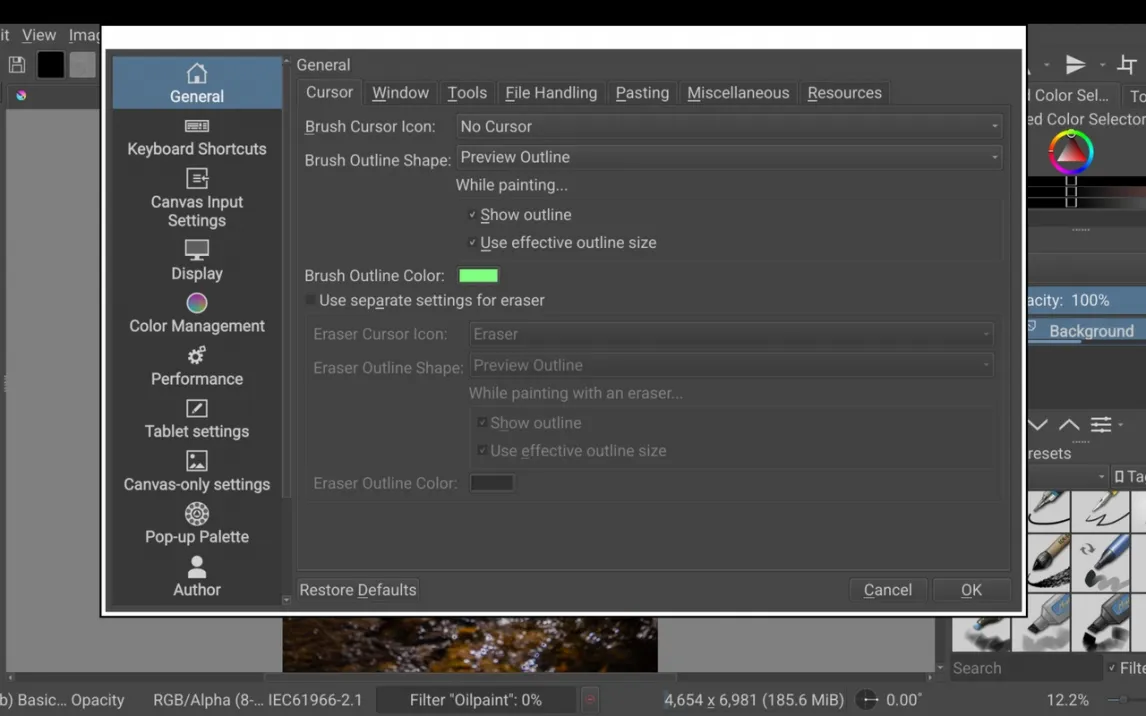This screenshot has width=1146, height=716.
Task: Open Performance settings with gear icon
Action: click(x=197, y=367)
